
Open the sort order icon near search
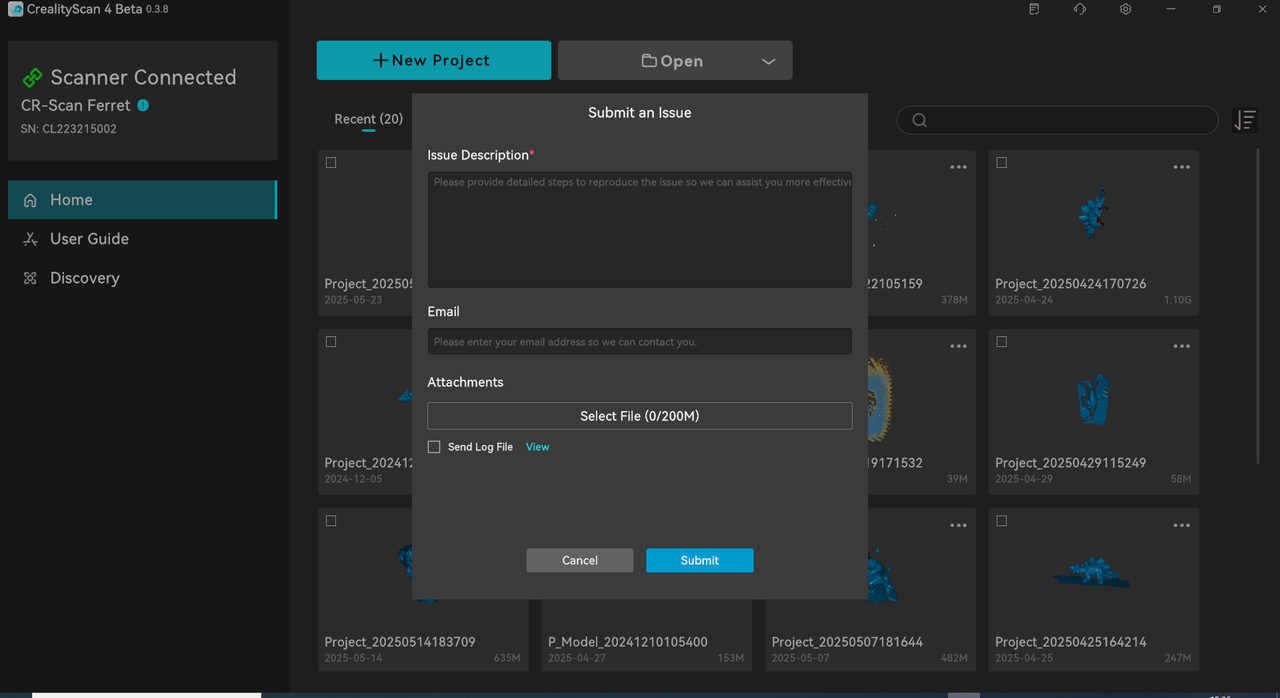point(1245,120)
